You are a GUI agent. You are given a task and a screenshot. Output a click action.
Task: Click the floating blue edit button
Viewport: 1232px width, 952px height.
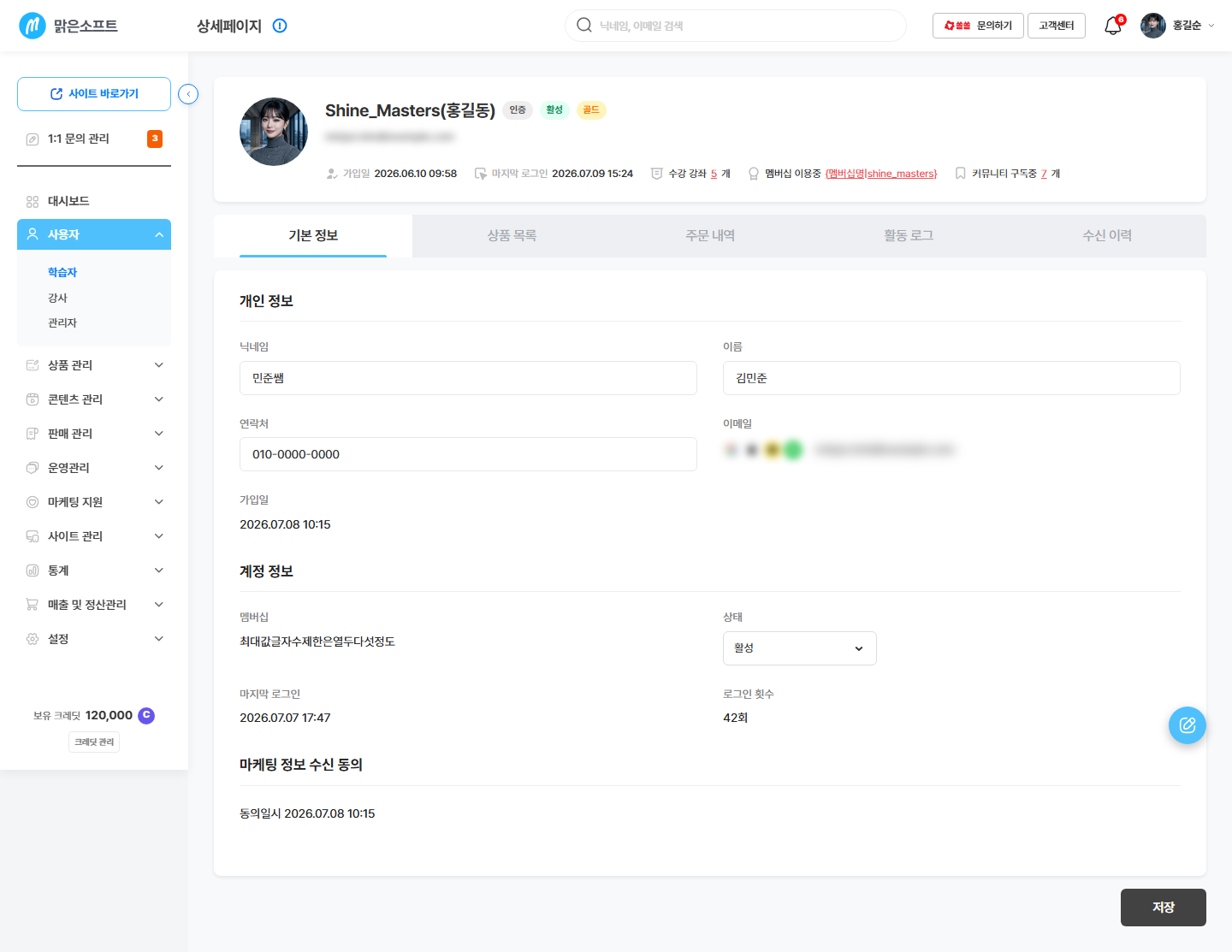[1188, 725]
